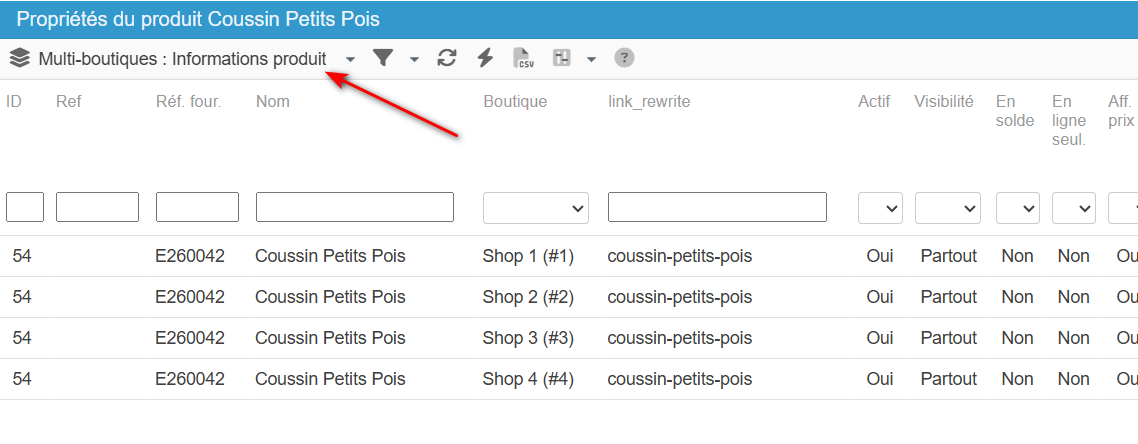Click the Multi-boutiques layers icon
This screenshot has width=1138, height=444.
20,59
